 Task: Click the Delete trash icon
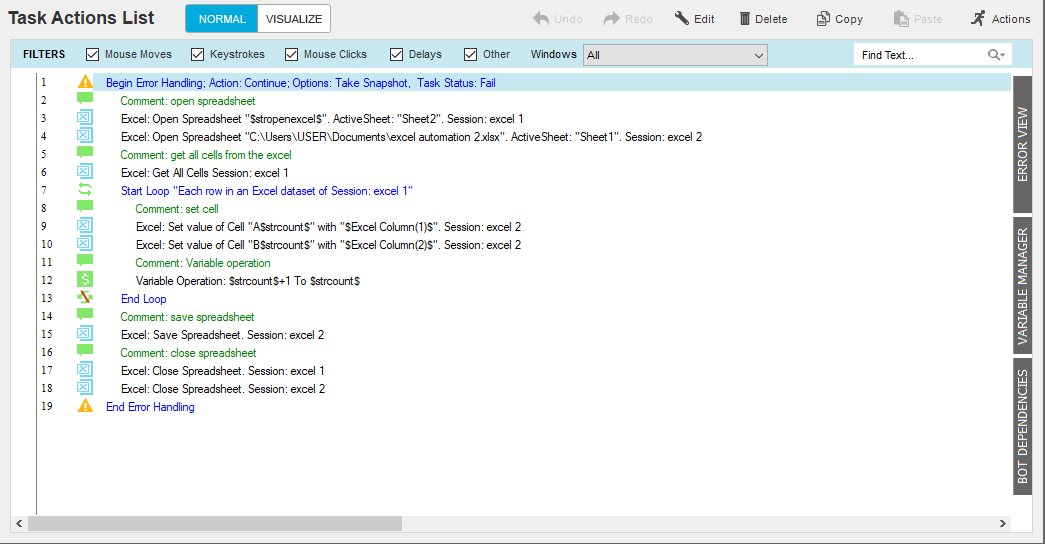coord(745,19)
